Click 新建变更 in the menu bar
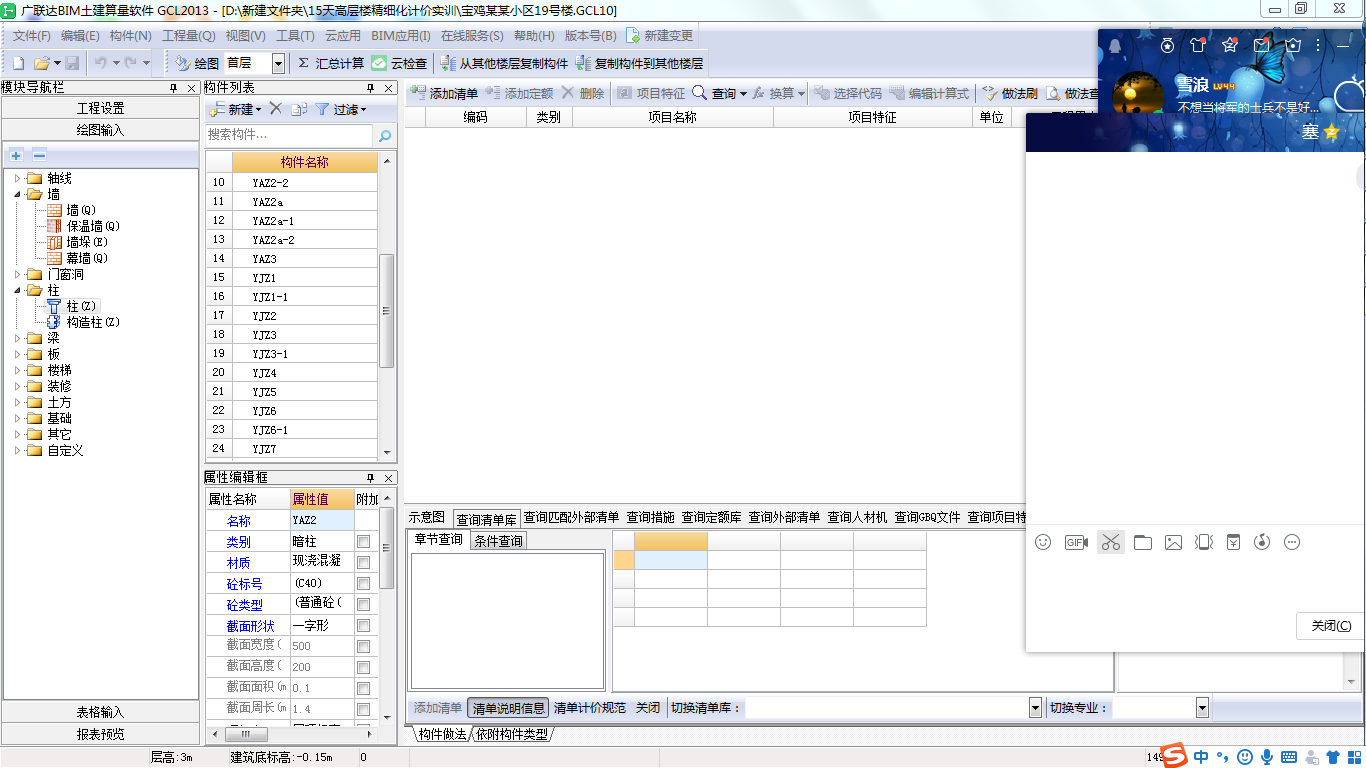1366x768 pixels. [x=659, y=35]
